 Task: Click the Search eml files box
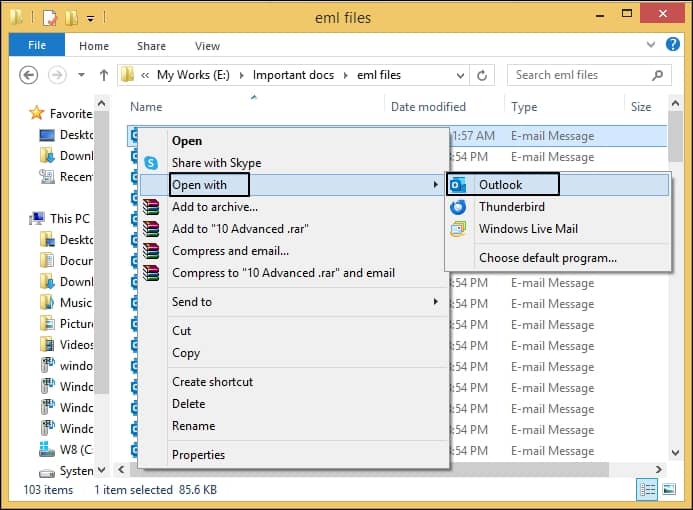(x=589, y=75)
